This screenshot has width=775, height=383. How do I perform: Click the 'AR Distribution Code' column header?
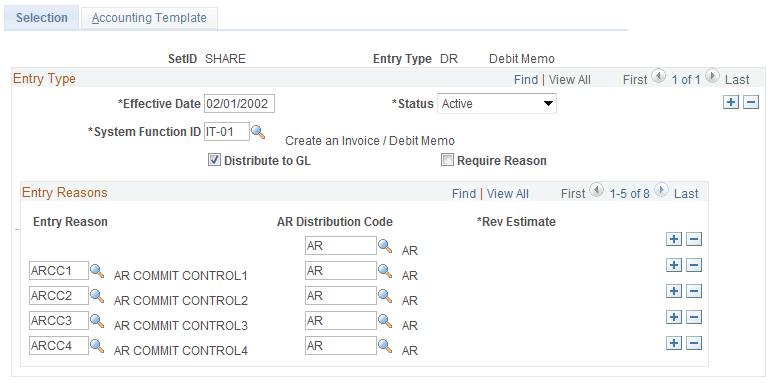[x=335, y=222]
